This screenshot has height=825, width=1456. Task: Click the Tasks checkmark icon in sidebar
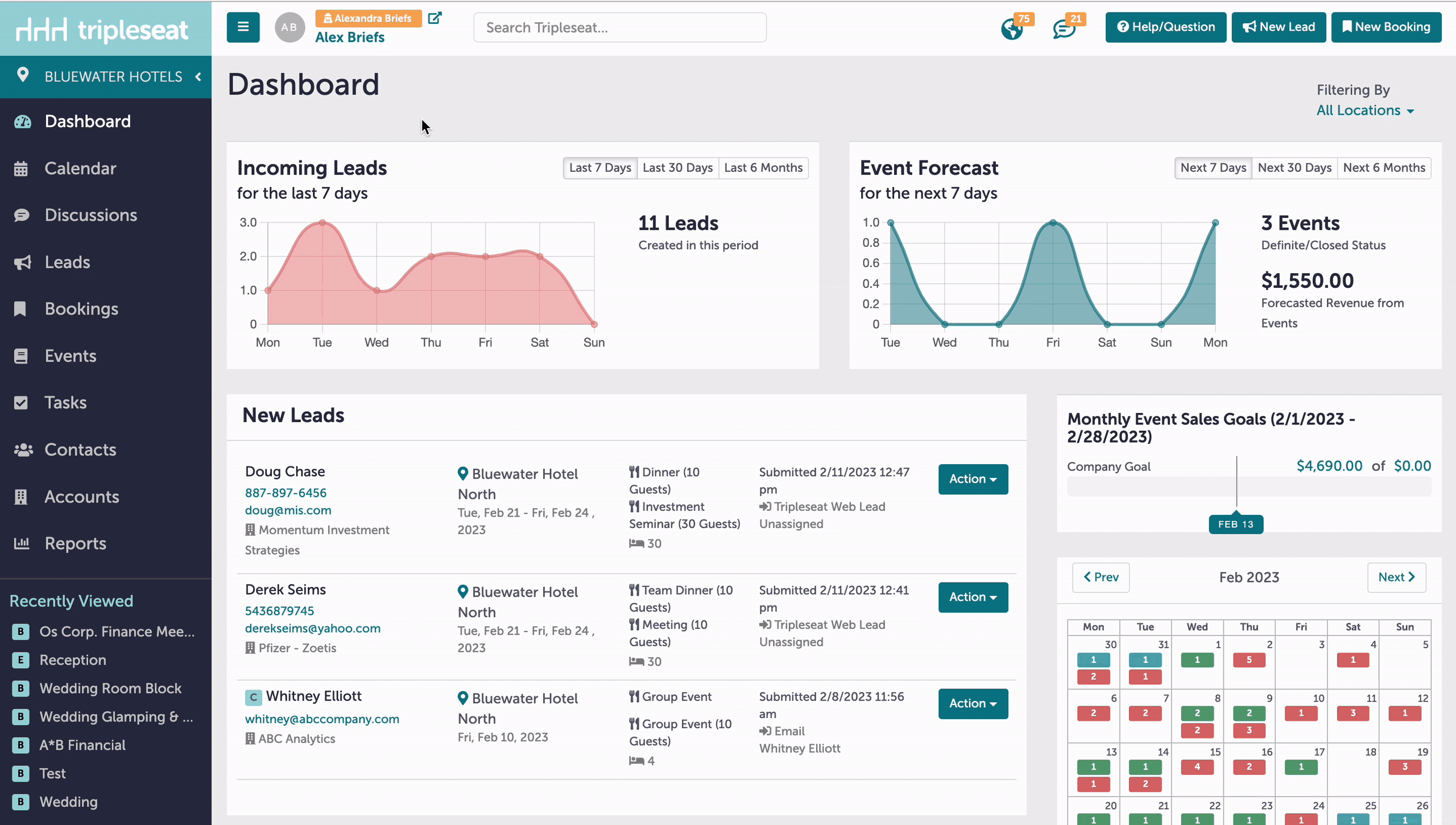21,403
